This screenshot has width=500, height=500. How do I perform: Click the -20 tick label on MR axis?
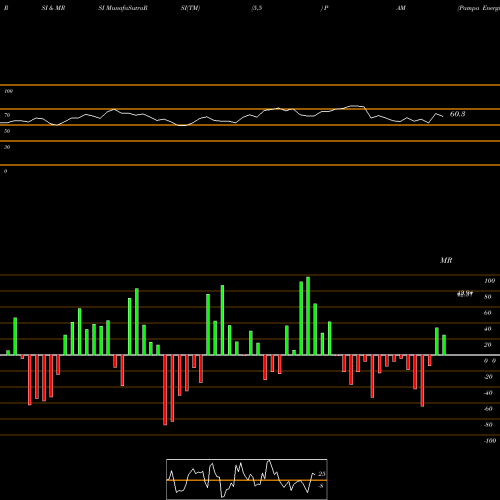pyautogui.click(x=488, y=377)
